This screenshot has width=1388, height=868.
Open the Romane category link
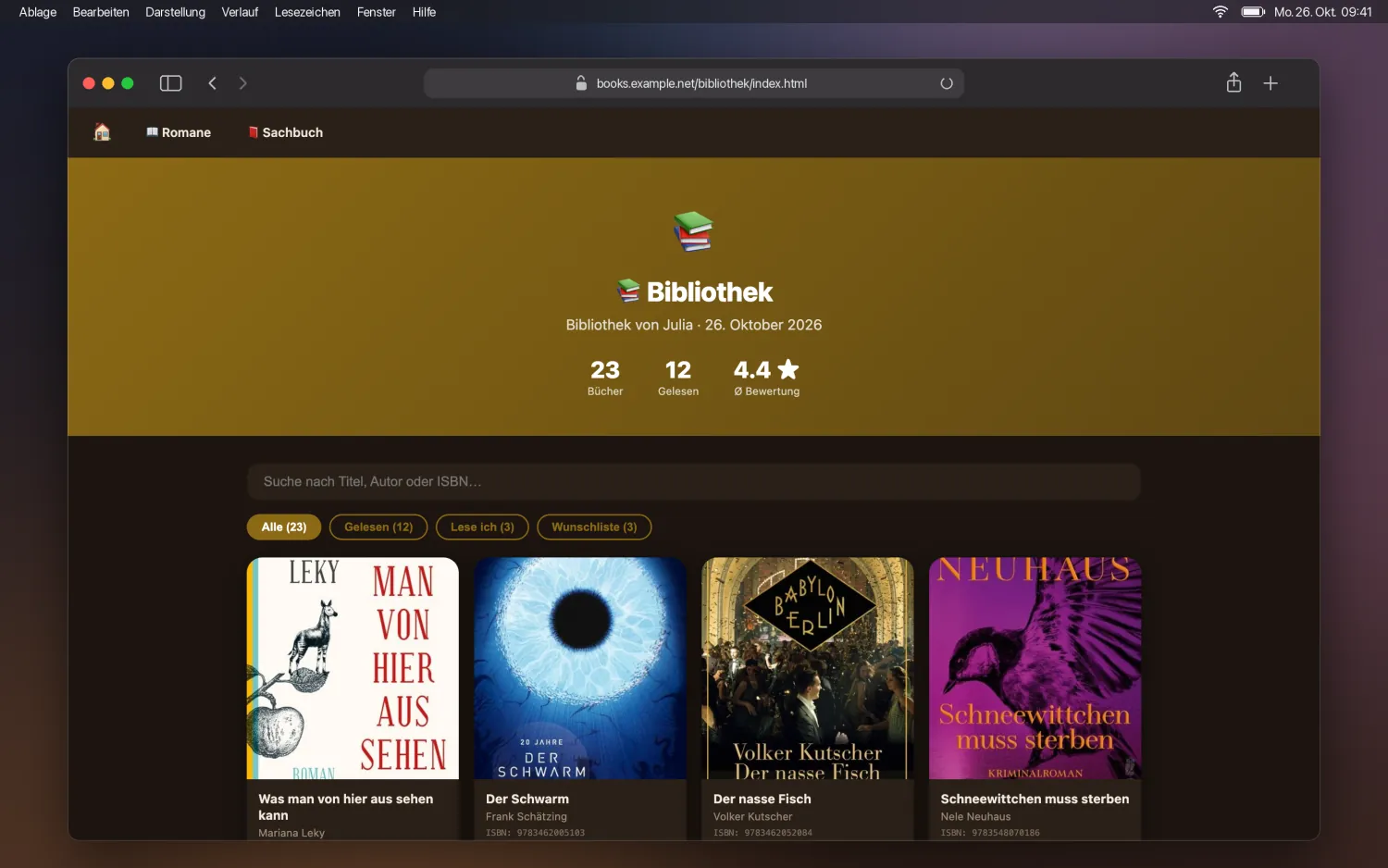point(179,132)
